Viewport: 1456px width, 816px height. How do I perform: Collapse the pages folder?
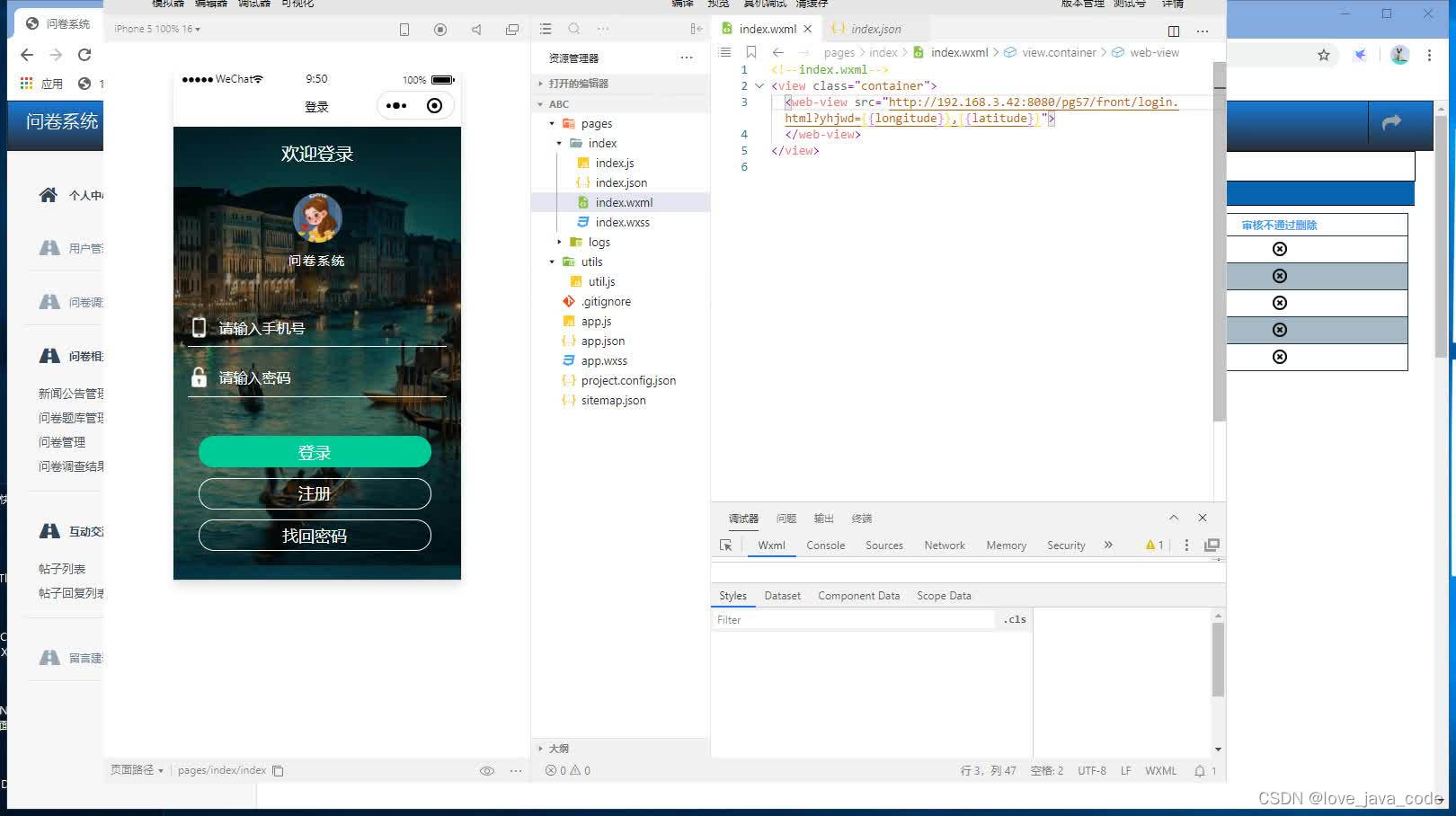[552, 124]
